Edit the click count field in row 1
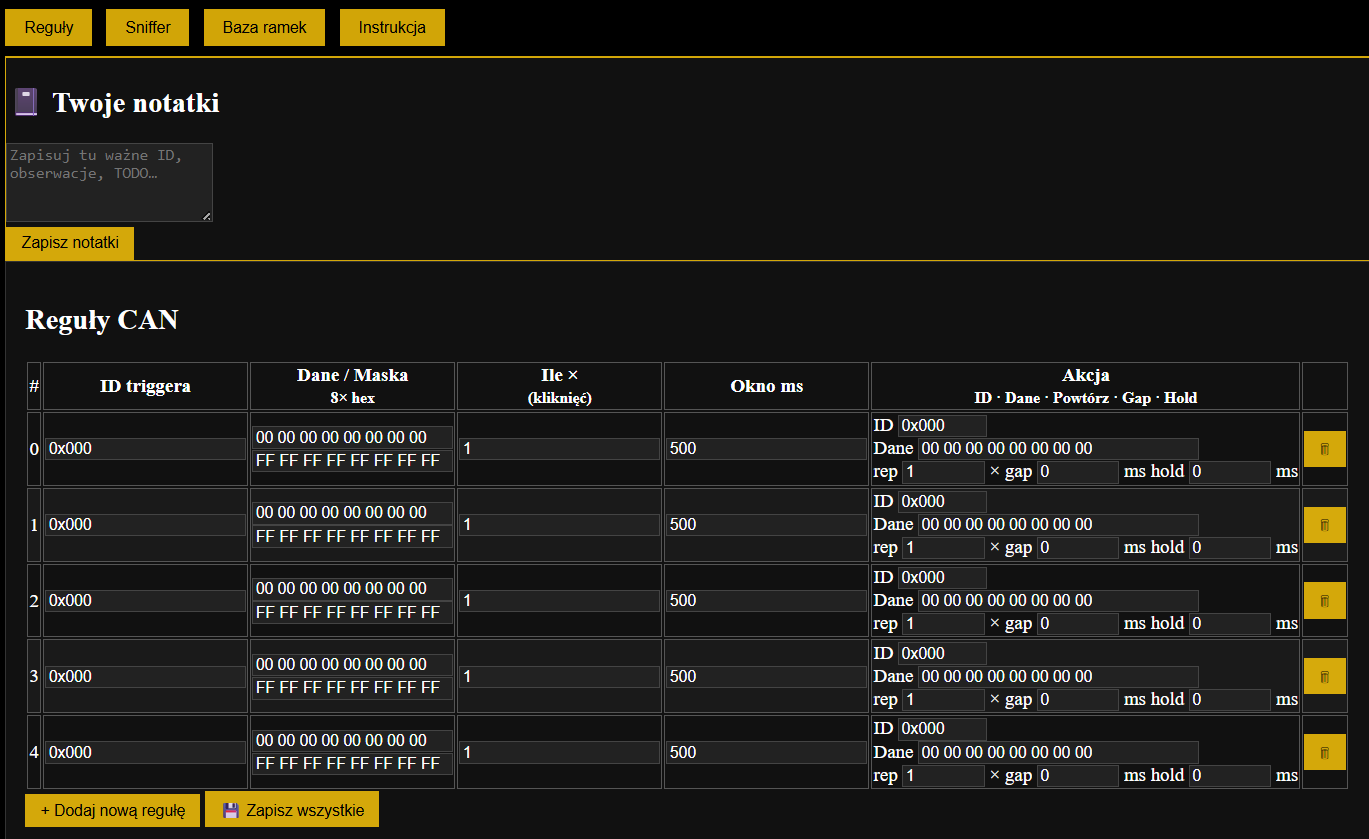Screen dimensions: 1369x839 559,525
